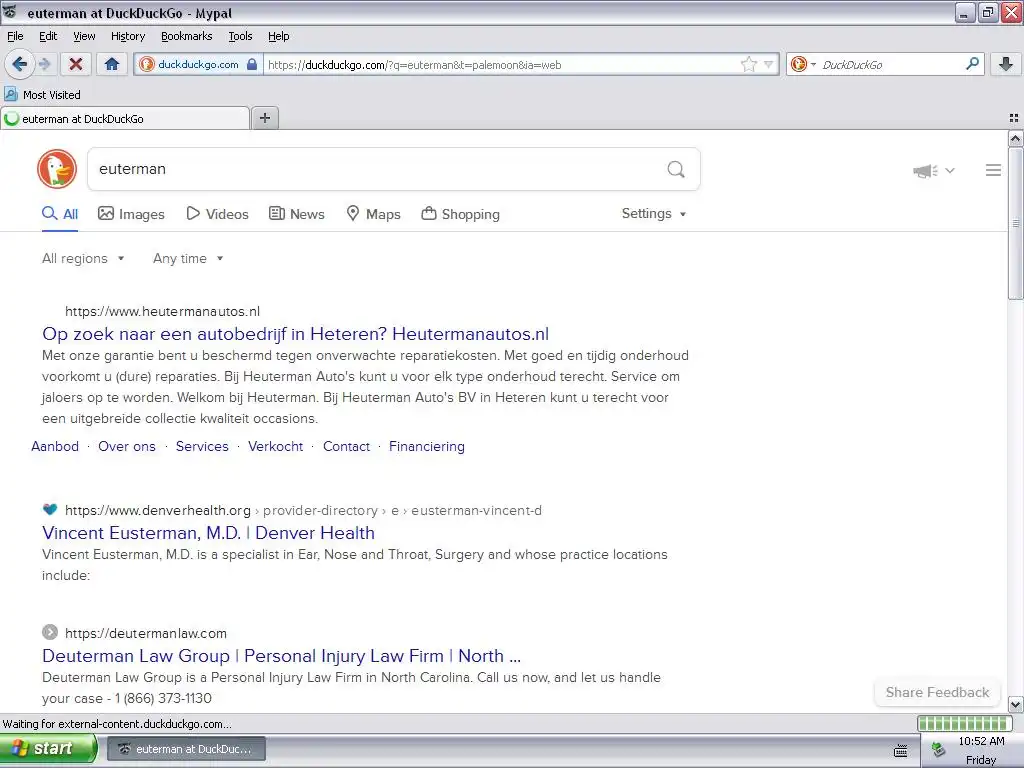Image resolution: width=1024 pixels, height=768 pixels.
Task: Open the Heutermanautos.nl result title link
Action: [295, 334]
